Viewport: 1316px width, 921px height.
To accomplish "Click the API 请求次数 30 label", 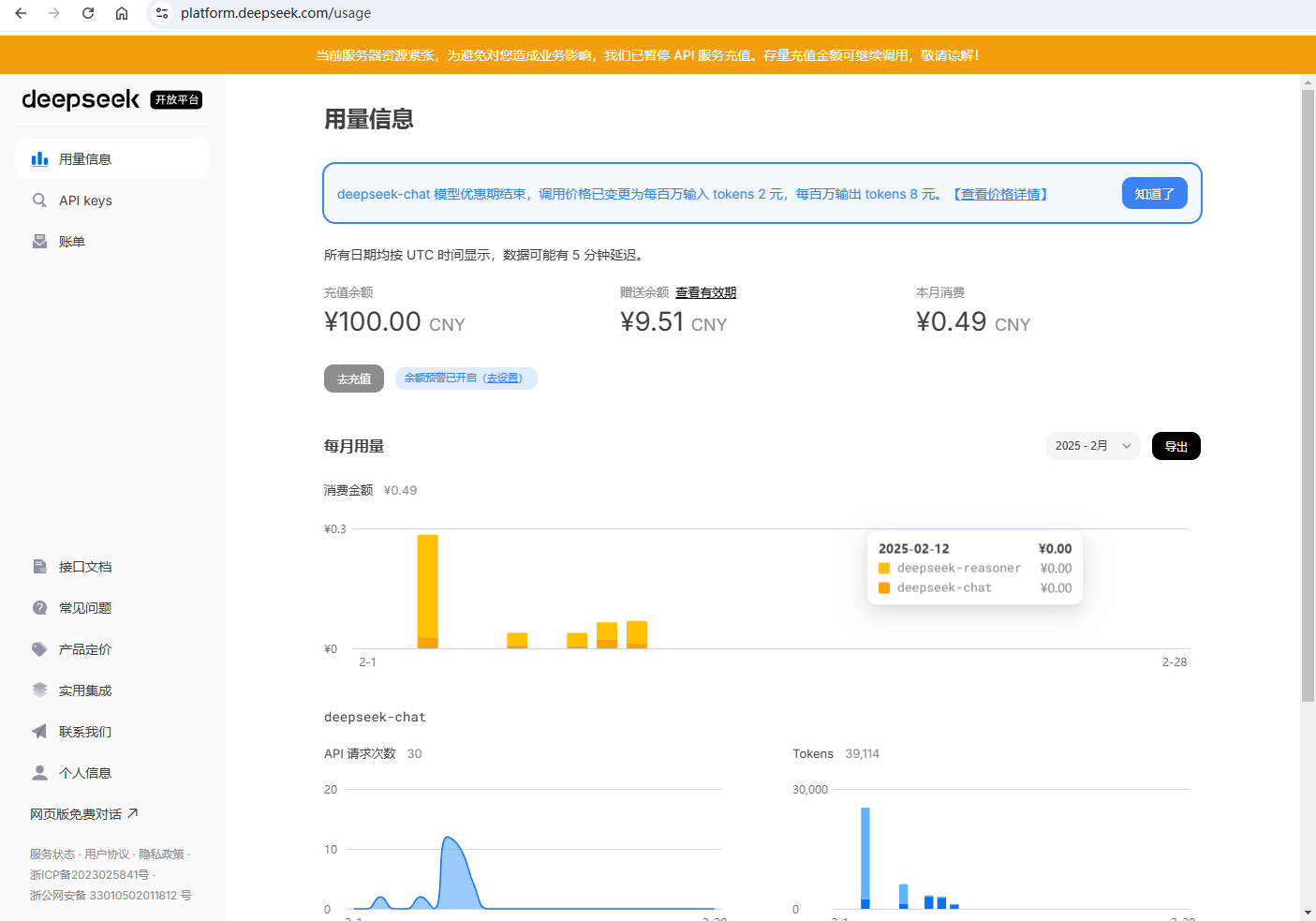I will coord(373,753).
